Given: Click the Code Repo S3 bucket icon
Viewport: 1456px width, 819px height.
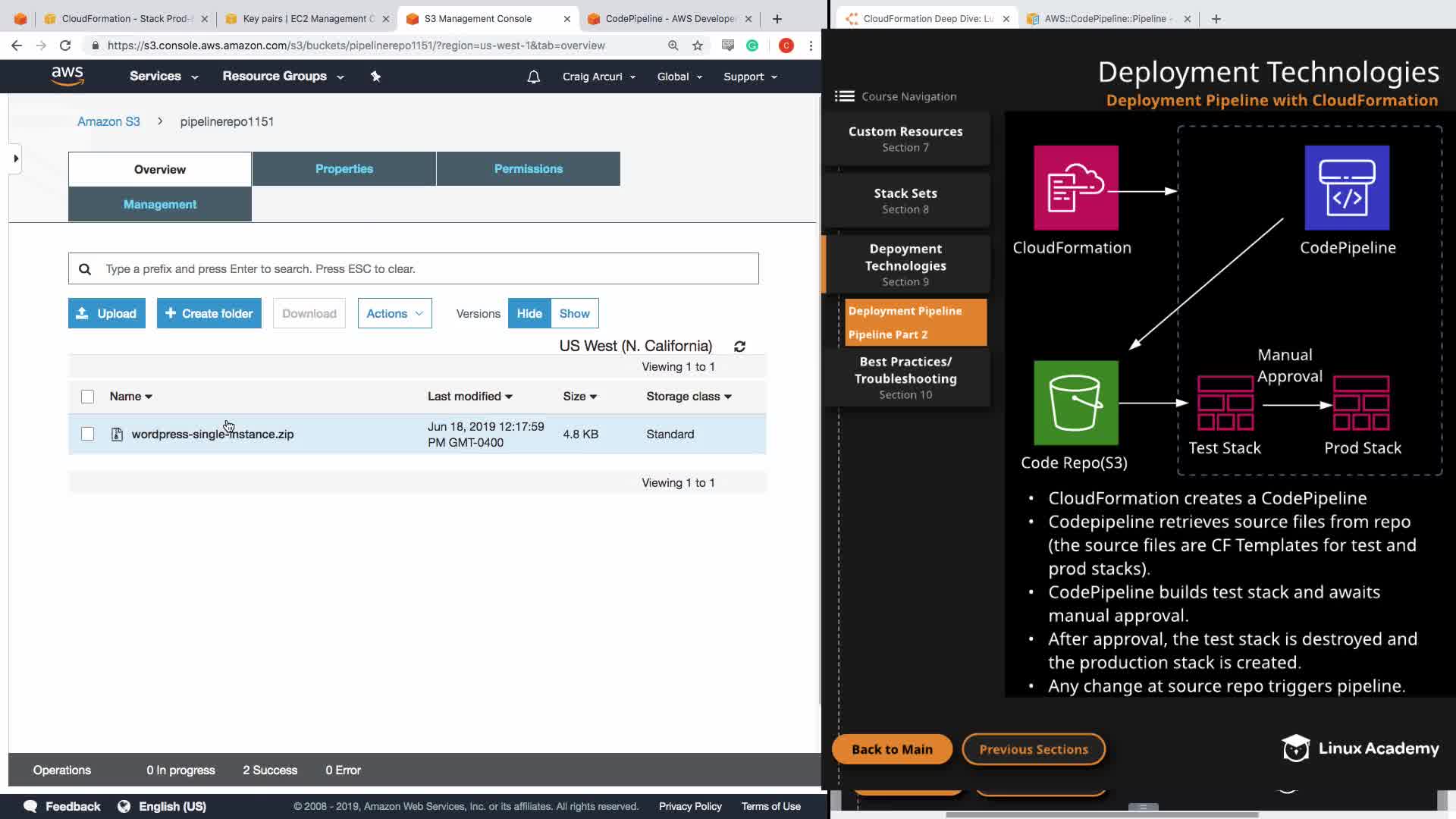Looking at the screenshot, I should (1075, 403).
